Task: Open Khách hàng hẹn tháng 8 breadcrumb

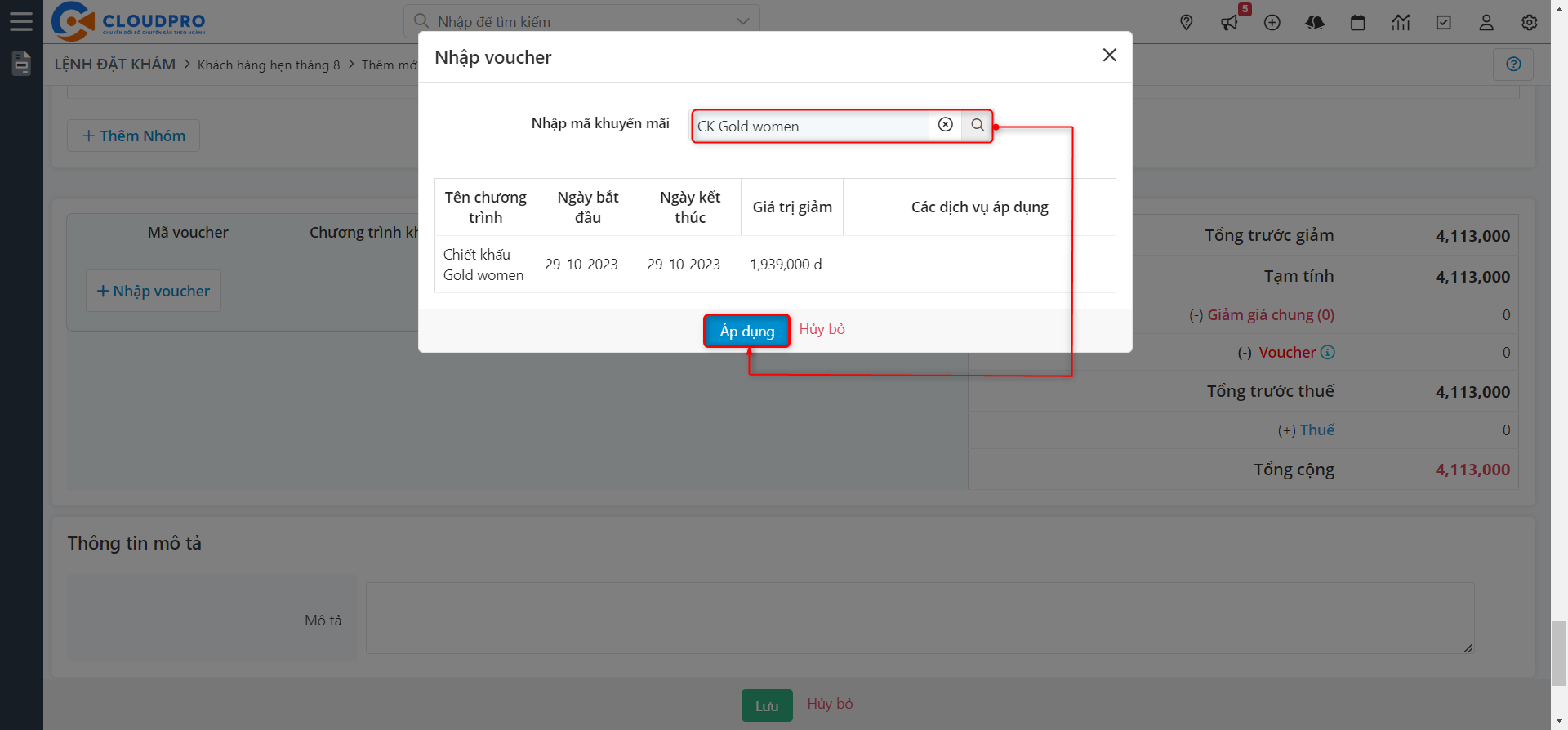Action: [269, 65]
